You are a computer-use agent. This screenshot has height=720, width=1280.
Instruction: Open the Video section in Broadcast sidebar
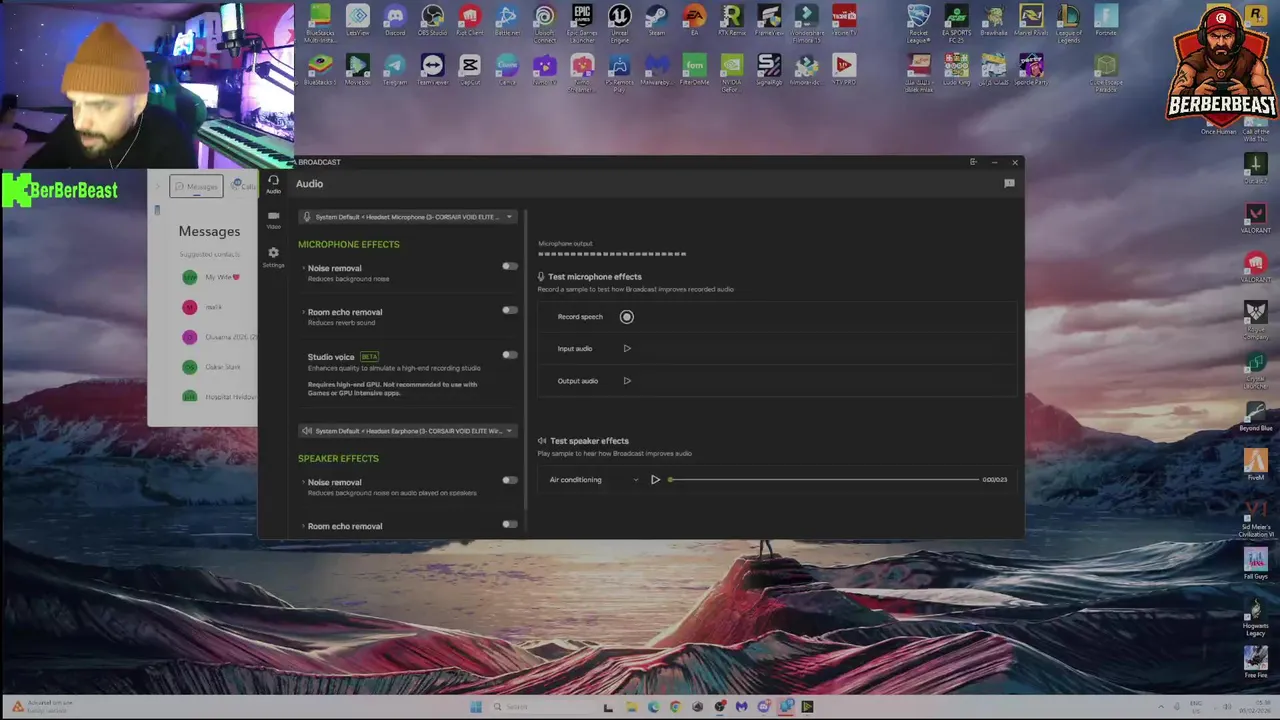273,220
